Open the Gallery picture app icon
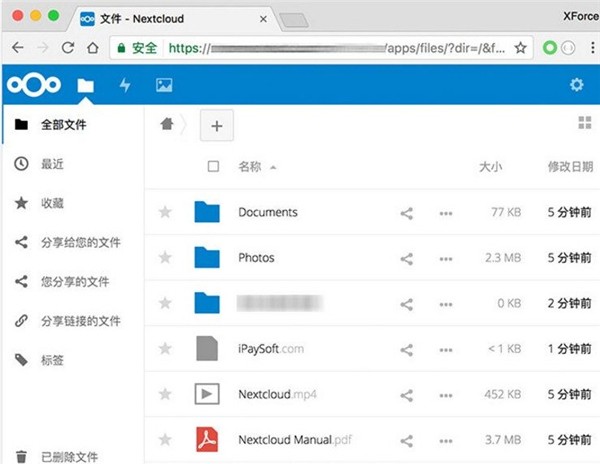Viewport: 600px width, 464px height. pyautogui.click(x=164, y=85)
